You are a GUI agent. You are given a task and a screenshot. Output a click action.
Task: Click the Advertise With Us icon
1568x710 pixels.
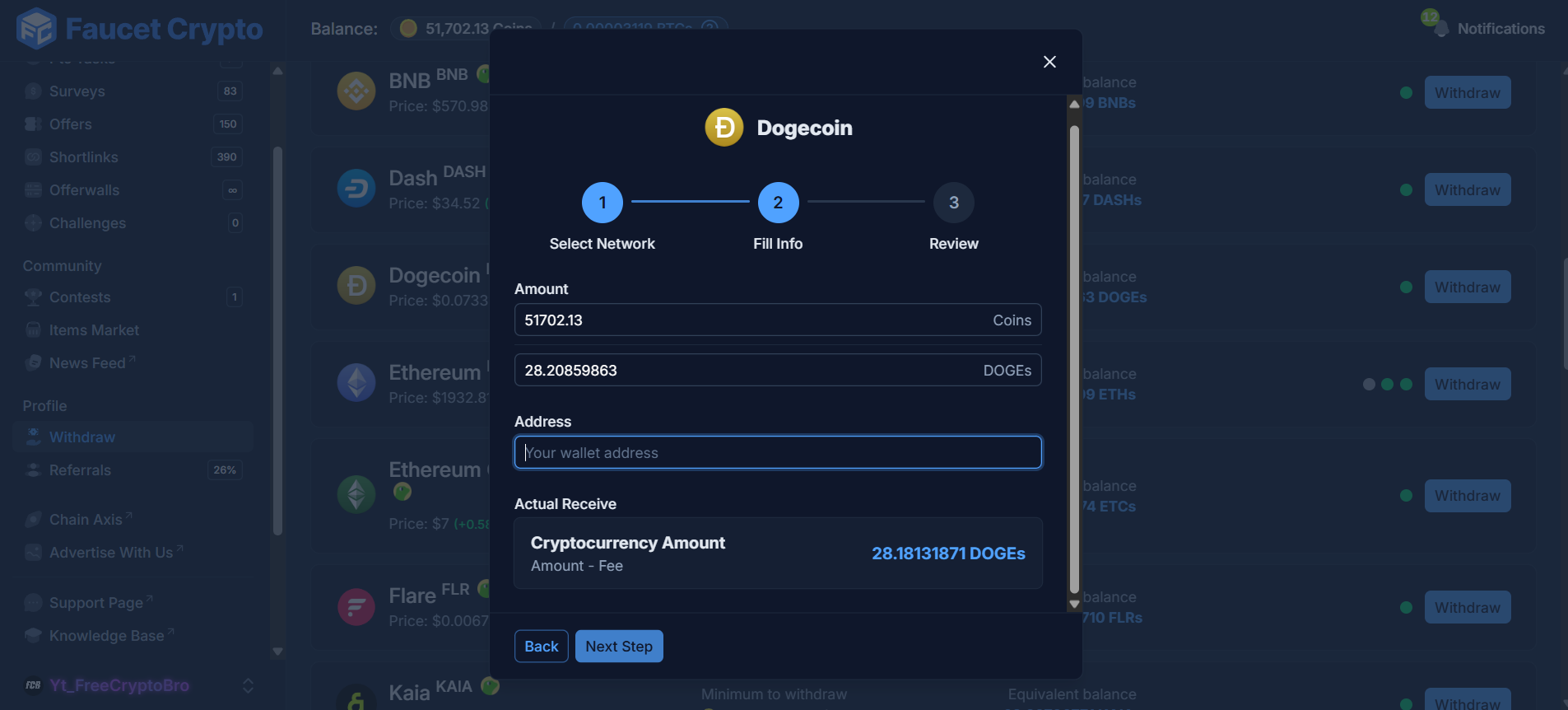pyautogui.click(x=33, y=553)
